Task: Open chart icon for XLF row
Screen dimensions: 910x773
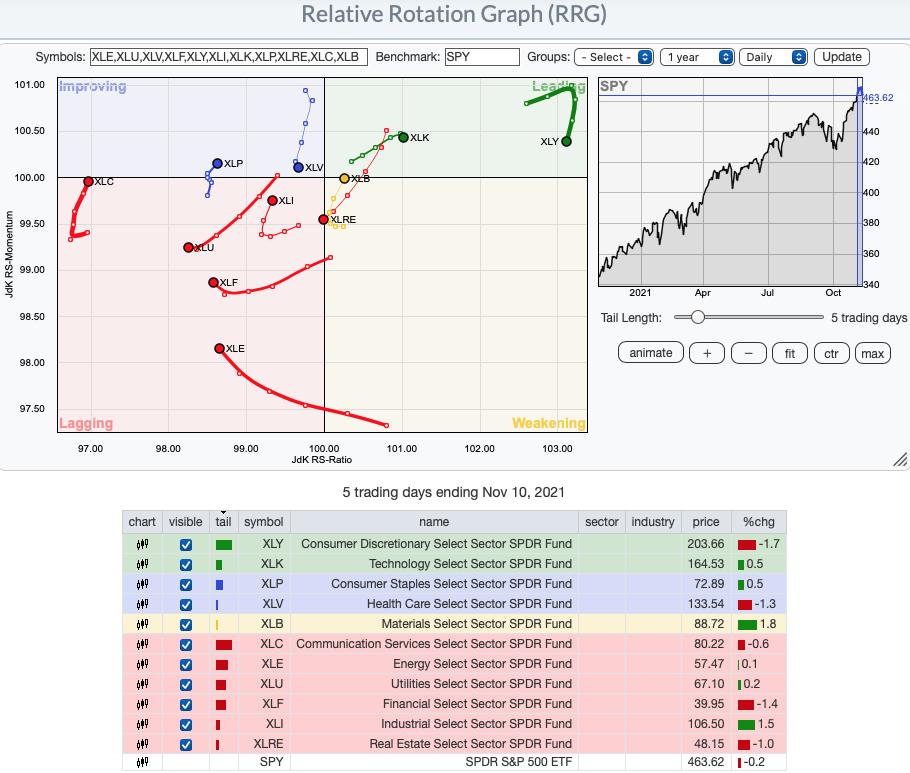Action: tap(142, 705)
